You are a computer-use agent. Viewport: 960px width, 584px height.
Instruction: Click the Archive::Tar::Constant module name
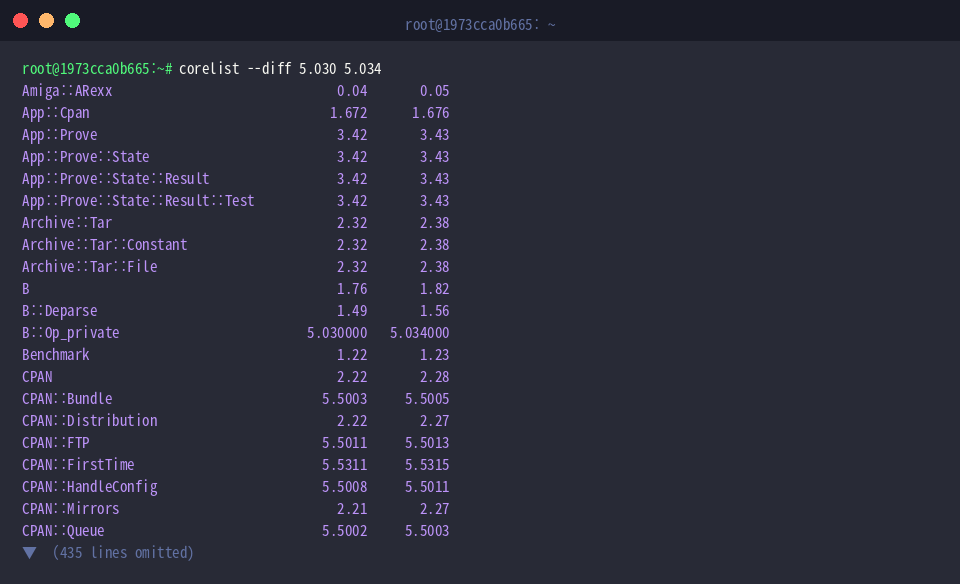coord(105,245)
